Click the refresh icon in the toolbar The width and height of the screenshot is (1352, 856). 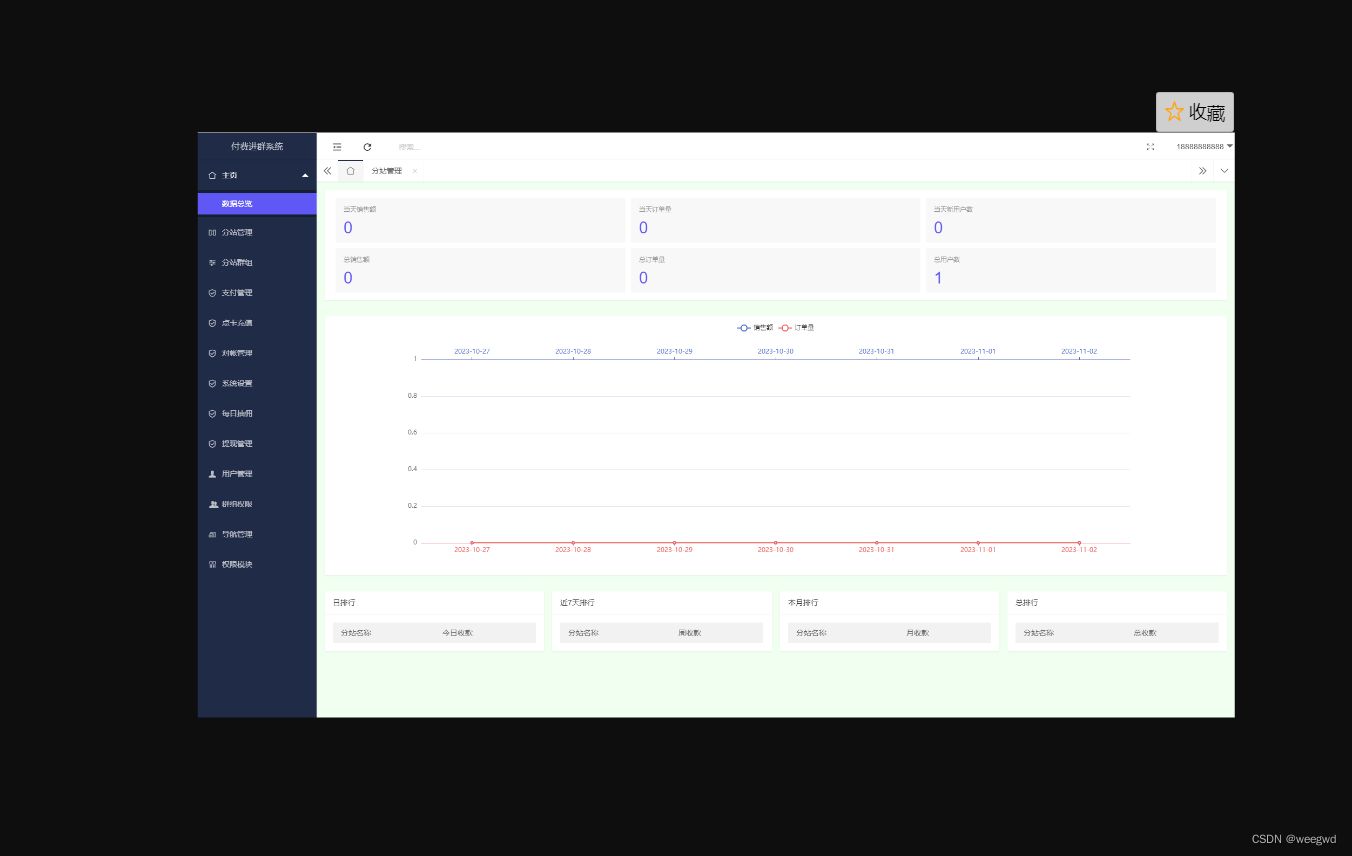tap(367, 146)
